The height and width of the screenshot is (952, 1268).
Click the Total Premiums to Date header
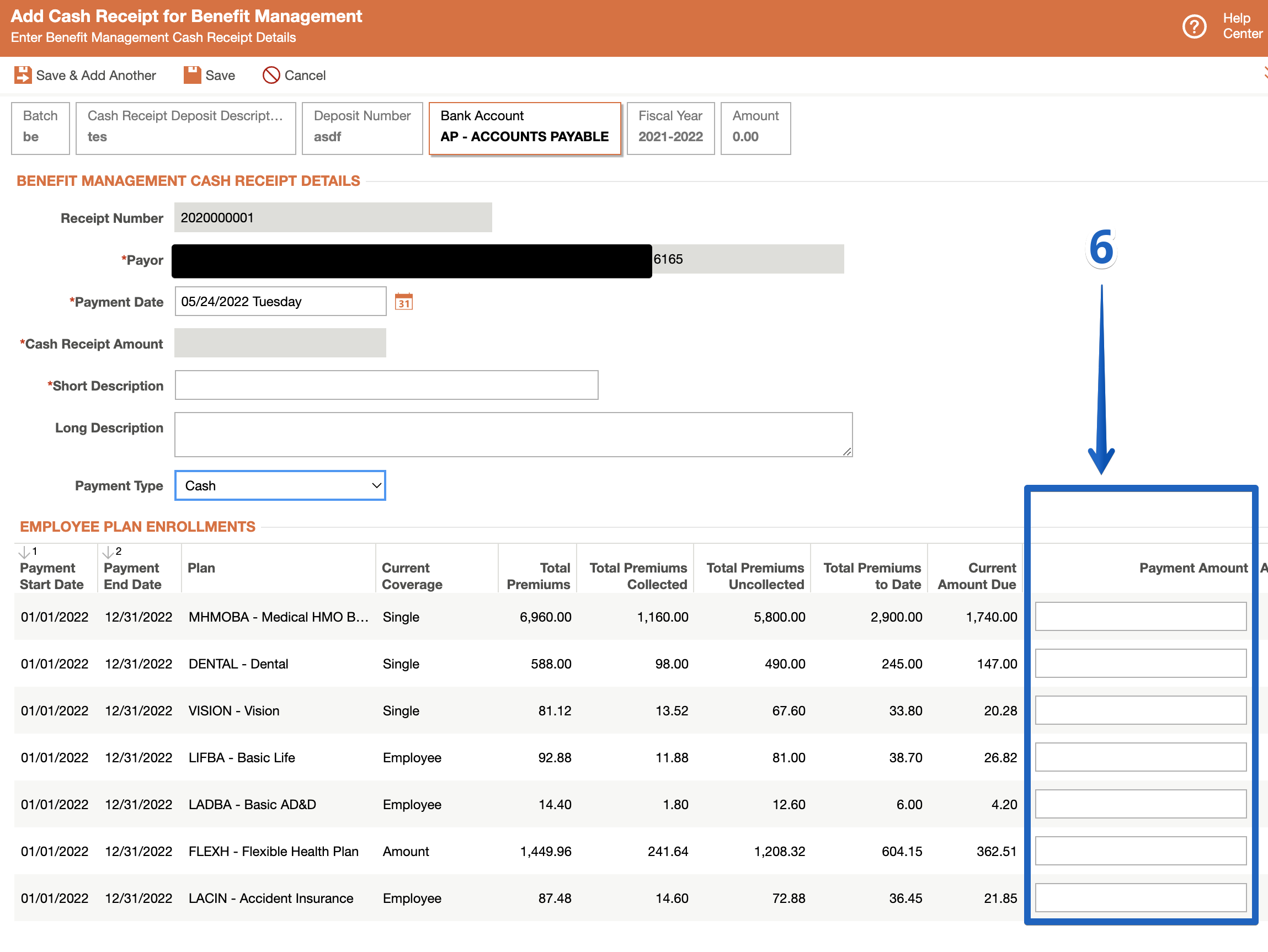872,576
